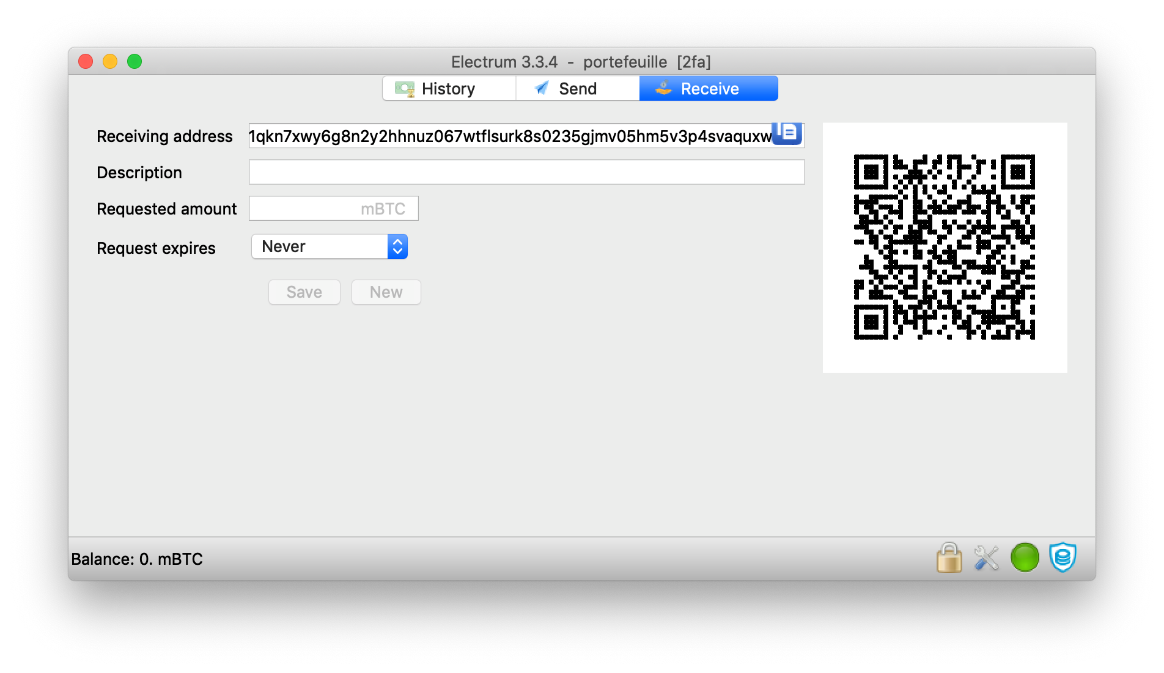1164x673 pixels.
Task: Switch to the History tab
Action: coord(449,88)
